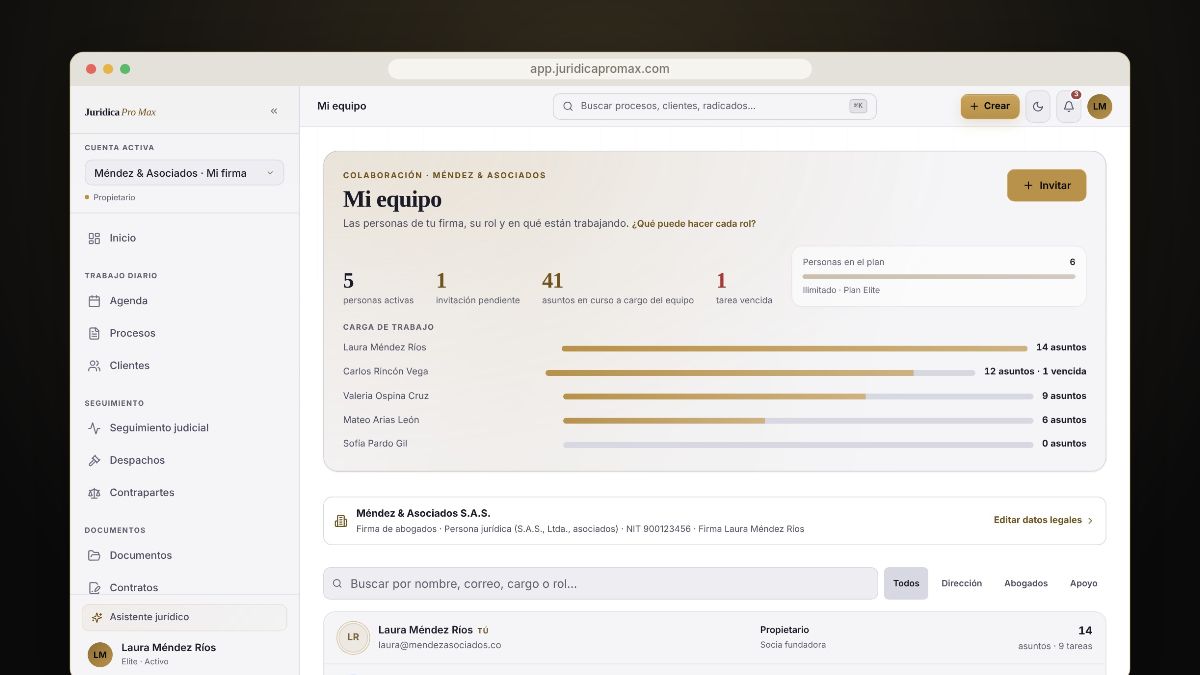Image resolution: width=1200 pixels, height=675 pixels.
Task: Click Mateo Arias León workload bar
Action: [x=798, y=420]
